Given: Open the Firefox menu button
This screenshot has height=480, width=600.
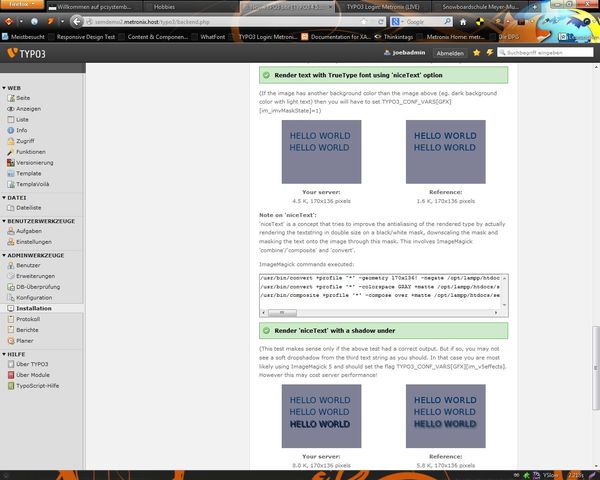Looking at the screenshot, I should (x=22, y=5).
